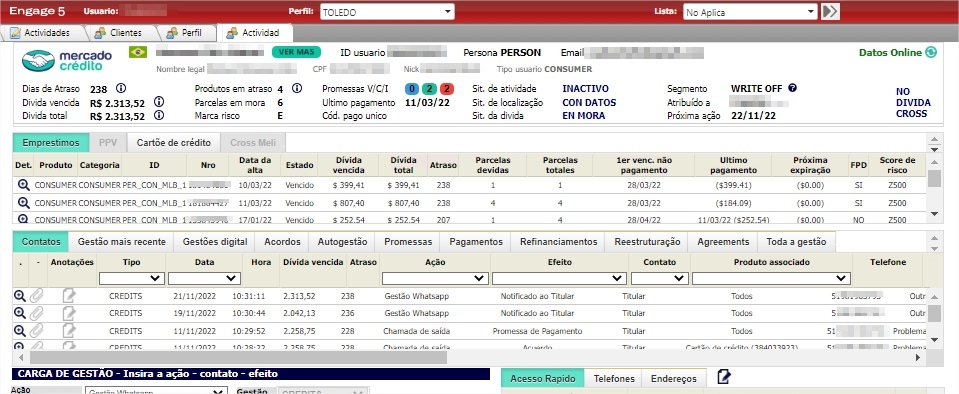Click info icon next to Dias de Atraso
The image size is (959, 394).
click(x=121, y=88)
